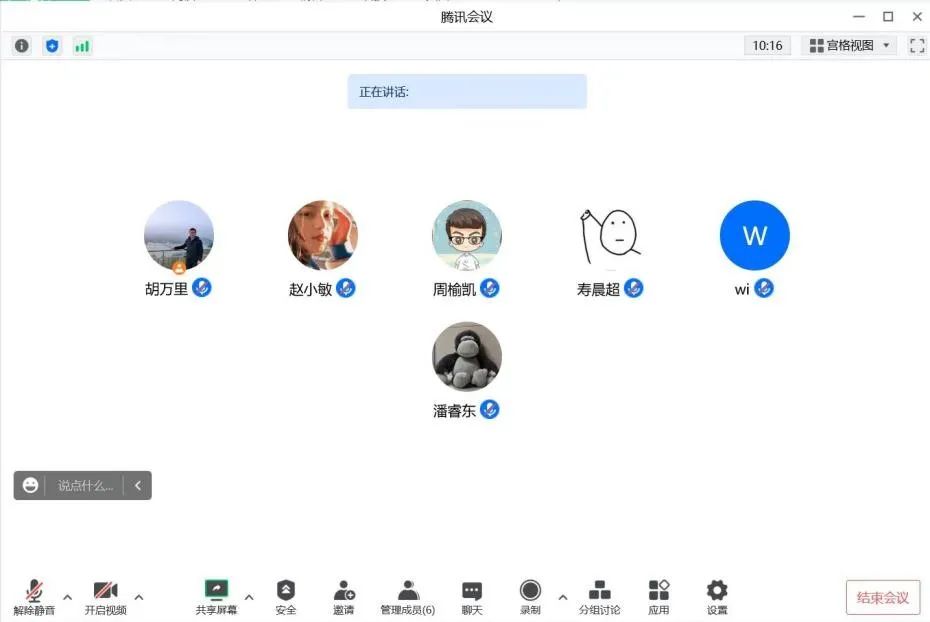Select participant 胡万里's avatar
930x622 pixels.
(x=179, y=236)
